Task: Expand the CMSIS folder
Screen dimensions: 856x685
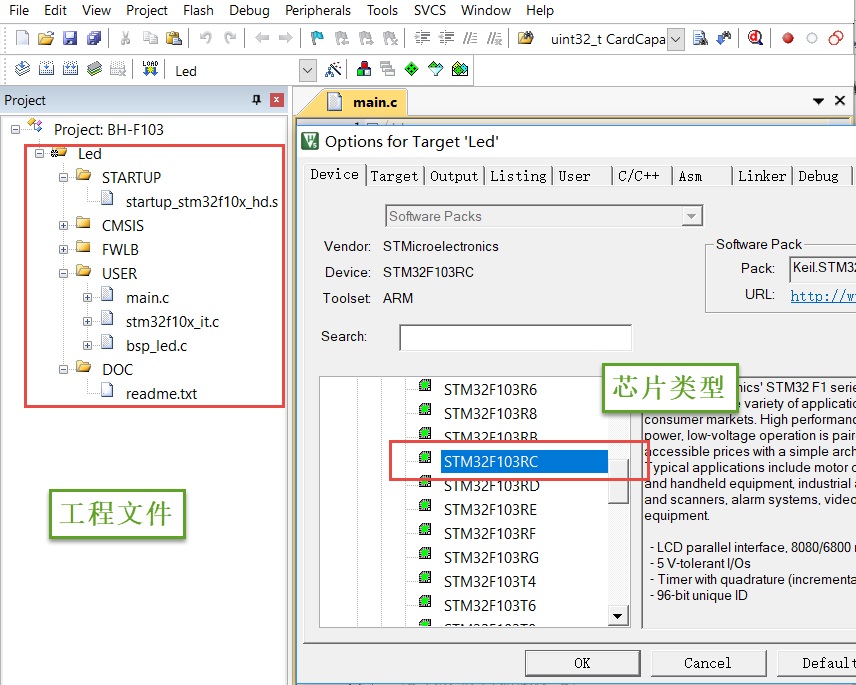Action: [x=63, y=225]
